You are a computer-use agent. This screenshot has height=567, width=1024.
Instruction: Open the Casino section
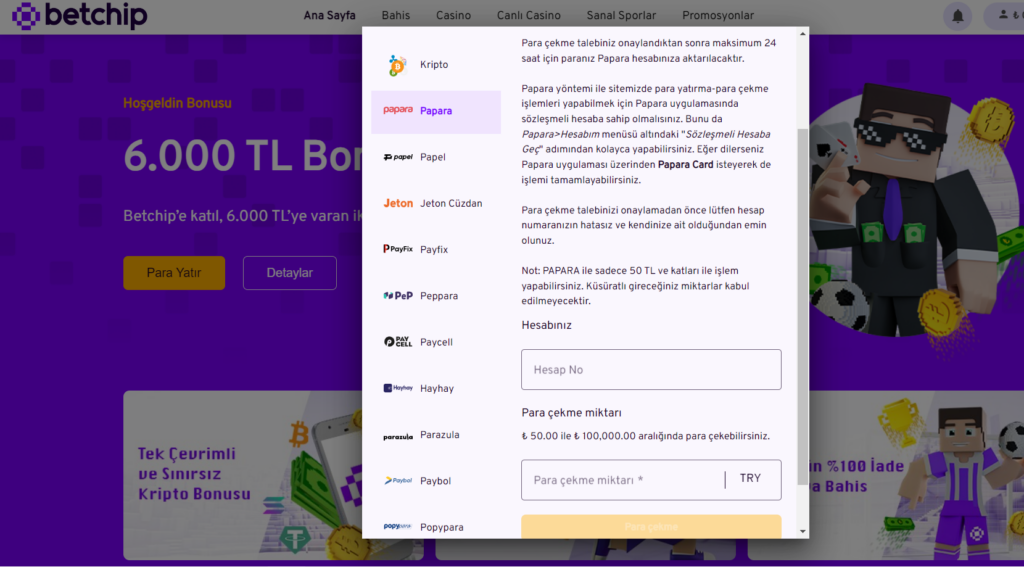pyautogui.click(x=453, y=15)
